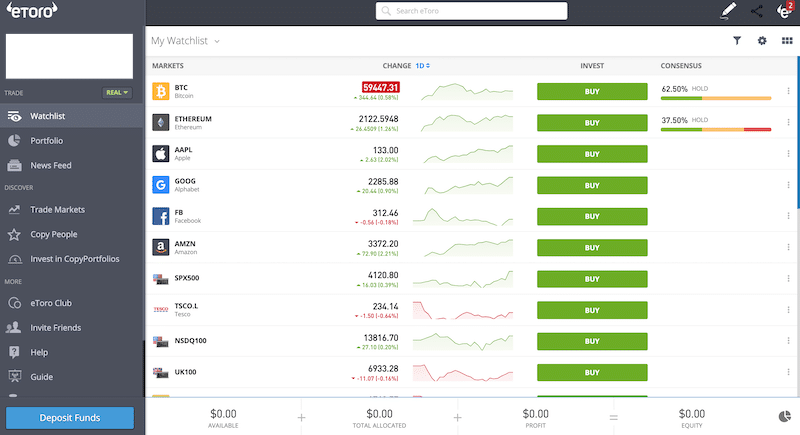Click BUY for TSCO.L
Viewport: 800px width, 435px height.
tap(592, 310)
